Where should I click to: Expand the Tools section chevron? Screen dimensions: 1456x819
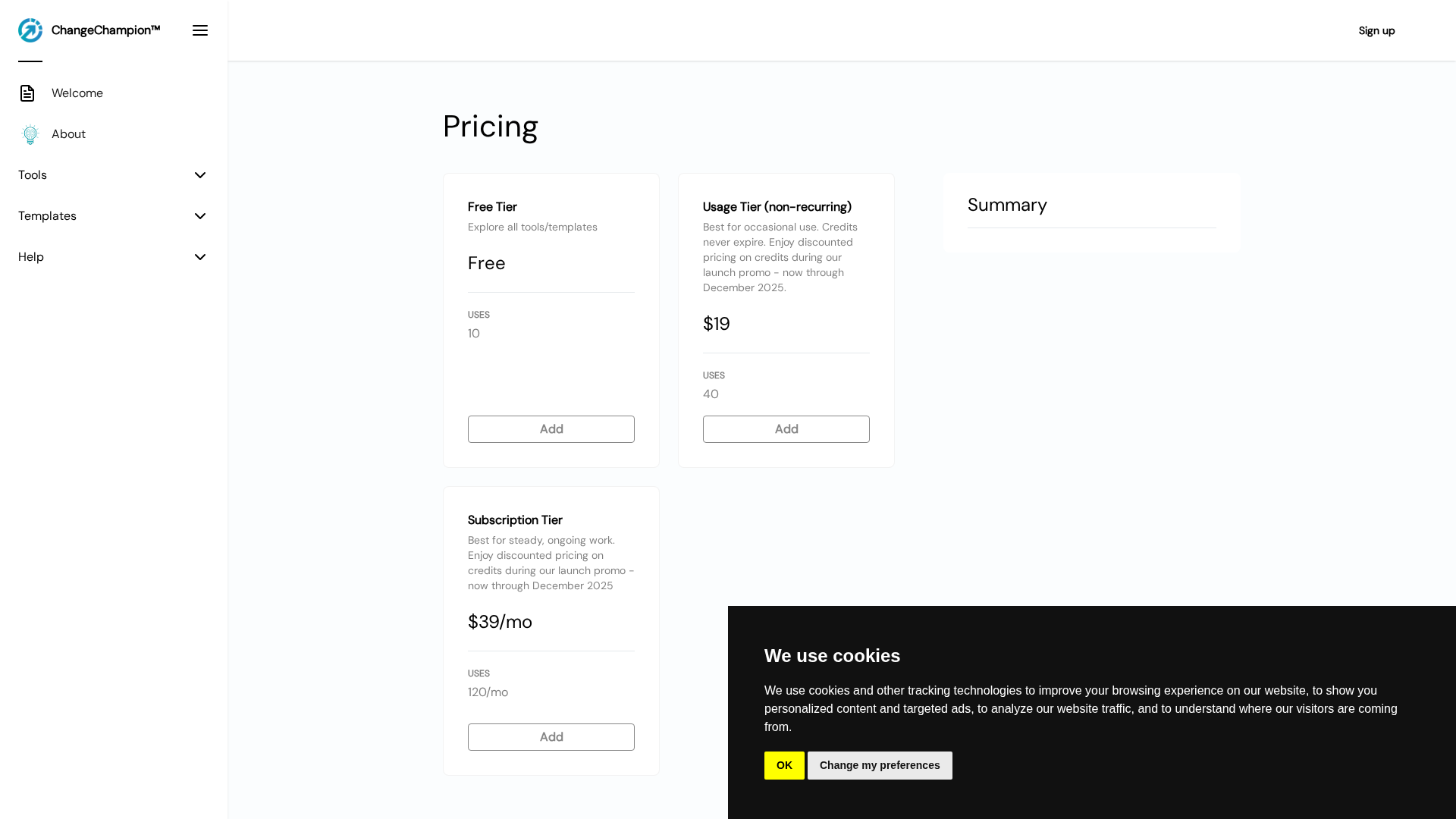pos(200,175)
